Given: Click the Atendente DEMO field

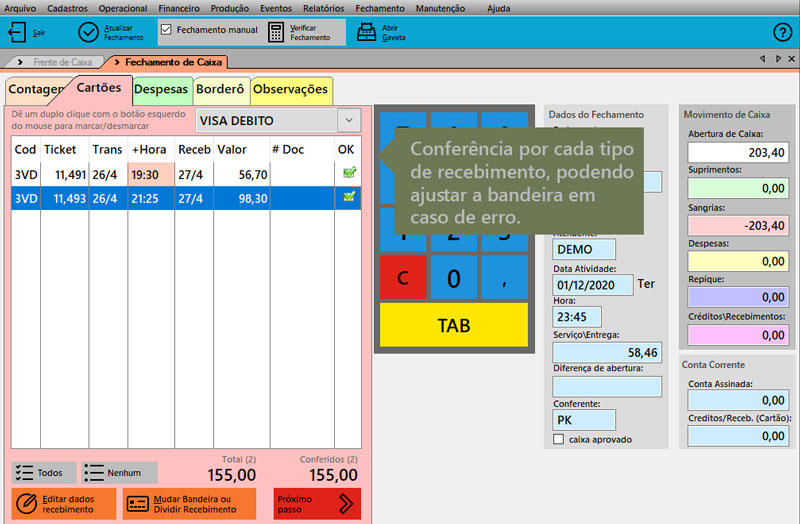Looking at the screenshot, I should 584,249.
